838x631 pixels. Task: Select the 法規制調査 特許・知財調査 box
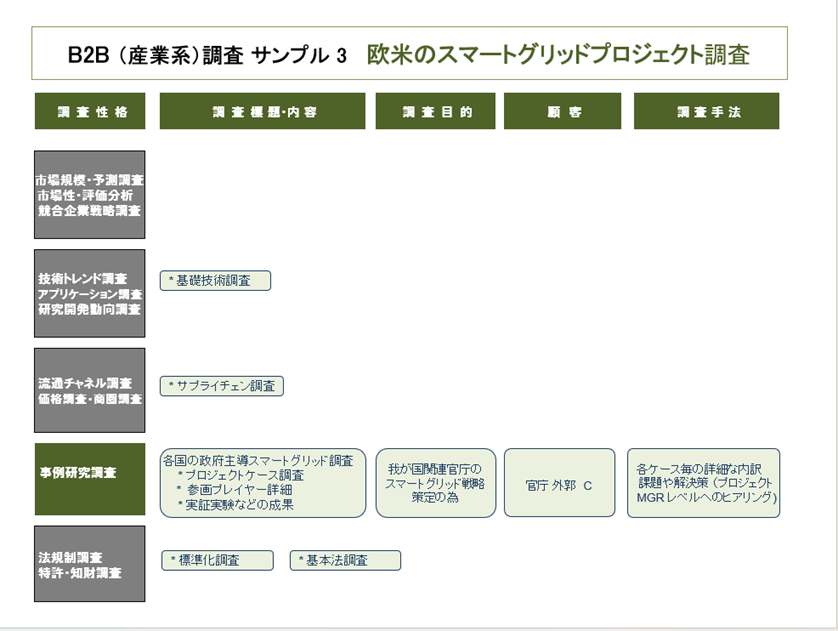pyautogui.click(x=90, y=564)
